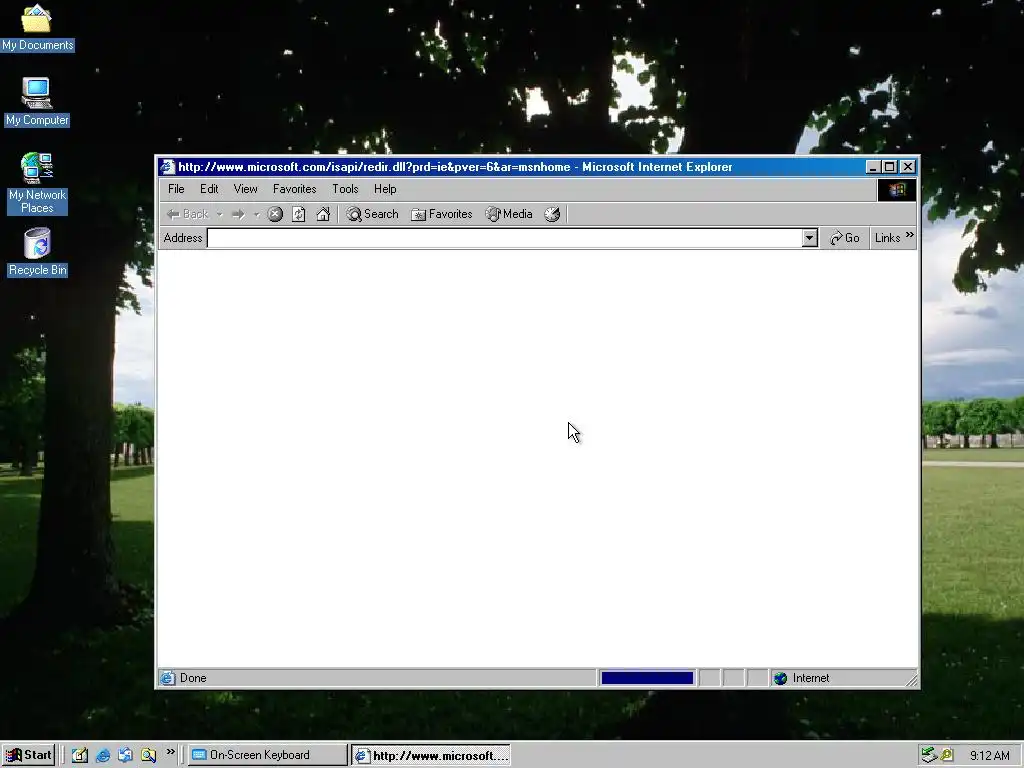Click the page icon in the status bar
Screen dimensions: 1024x768
tap(168, 678)
